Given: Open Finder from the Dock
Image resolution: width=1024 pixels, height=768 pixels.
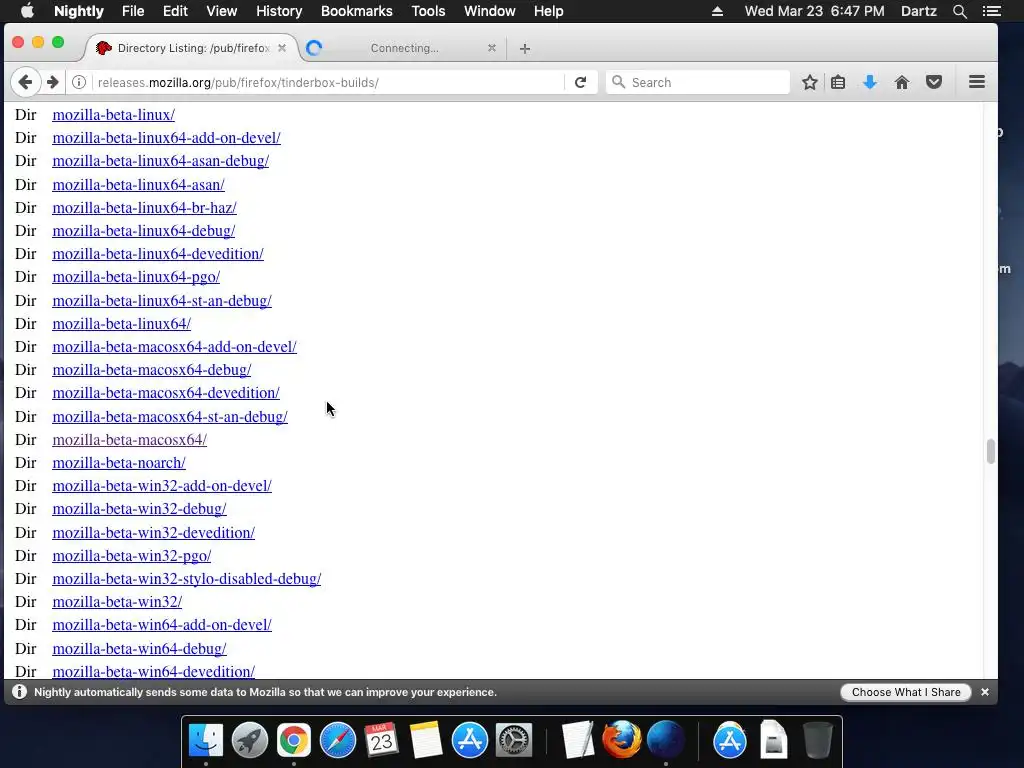Looking at the screenshot, I should [x=206, y=741].
